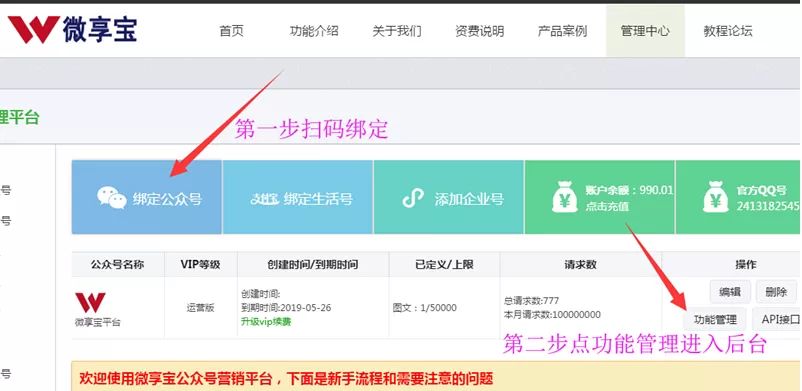
Task: Click money bag icon beside 账户余额
Action: 565,198
